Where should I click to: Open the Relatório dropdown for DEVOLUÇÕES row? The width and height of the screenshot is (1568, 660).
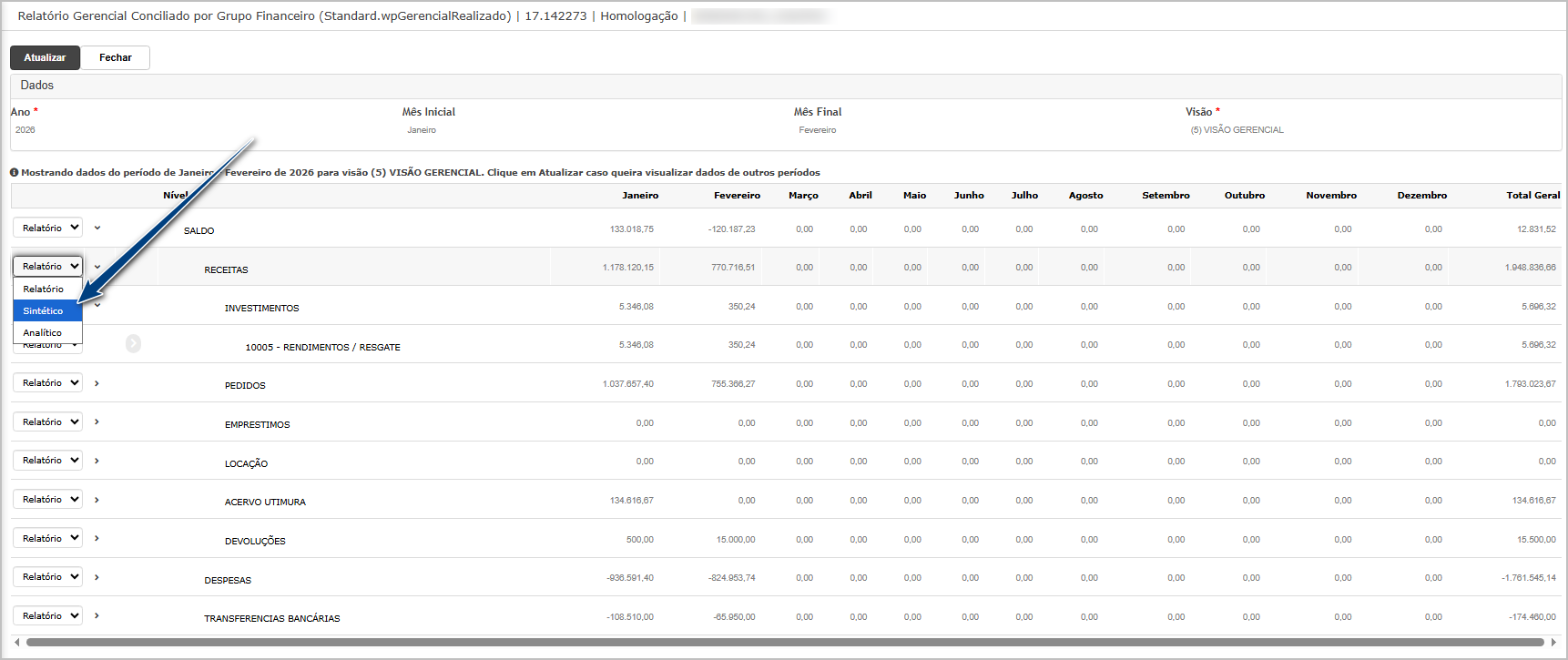pos(47,538)
